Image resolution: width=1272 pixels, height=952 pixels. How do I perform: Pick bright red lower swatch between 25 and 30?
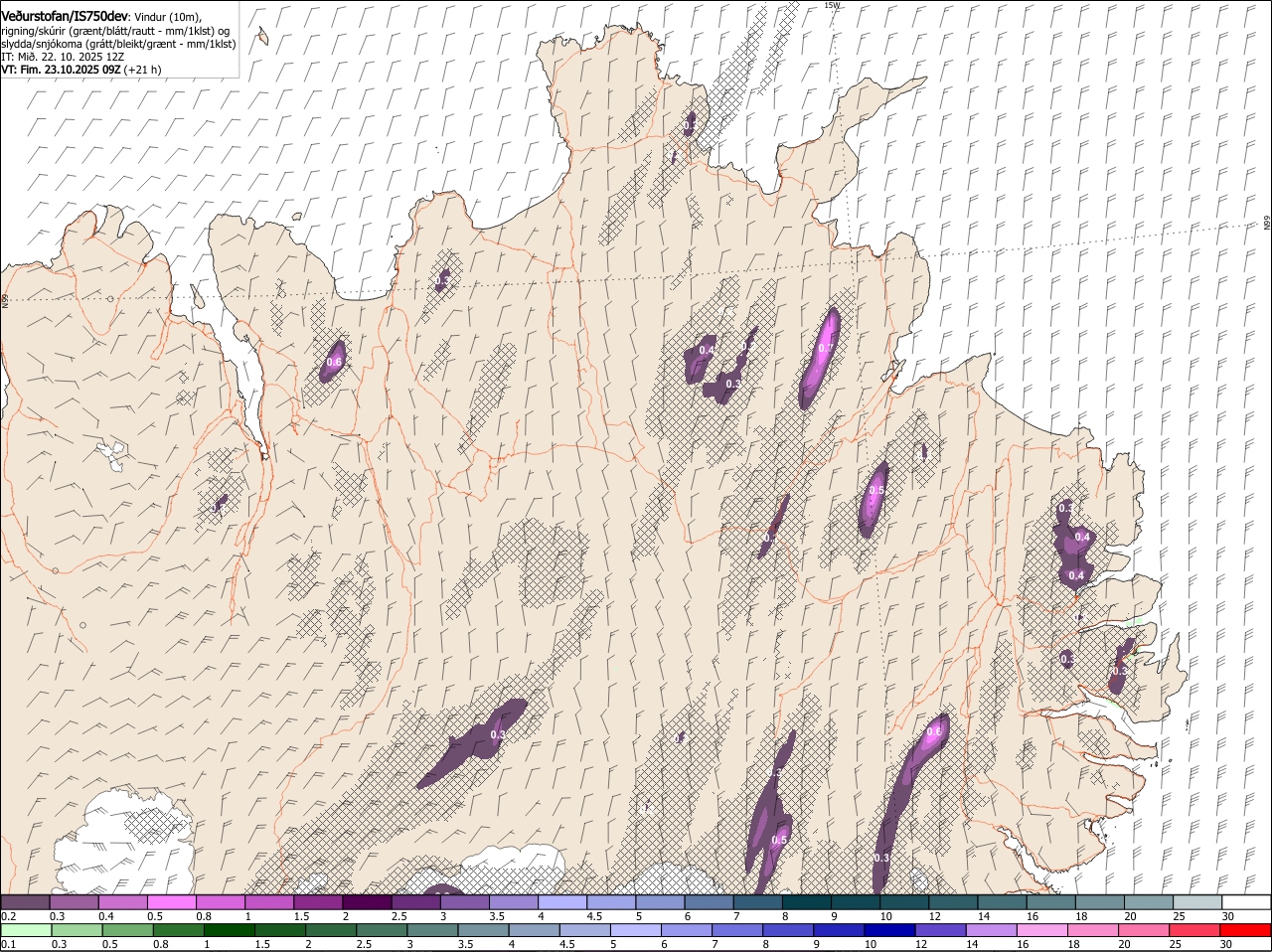[x=1192, y=930]
